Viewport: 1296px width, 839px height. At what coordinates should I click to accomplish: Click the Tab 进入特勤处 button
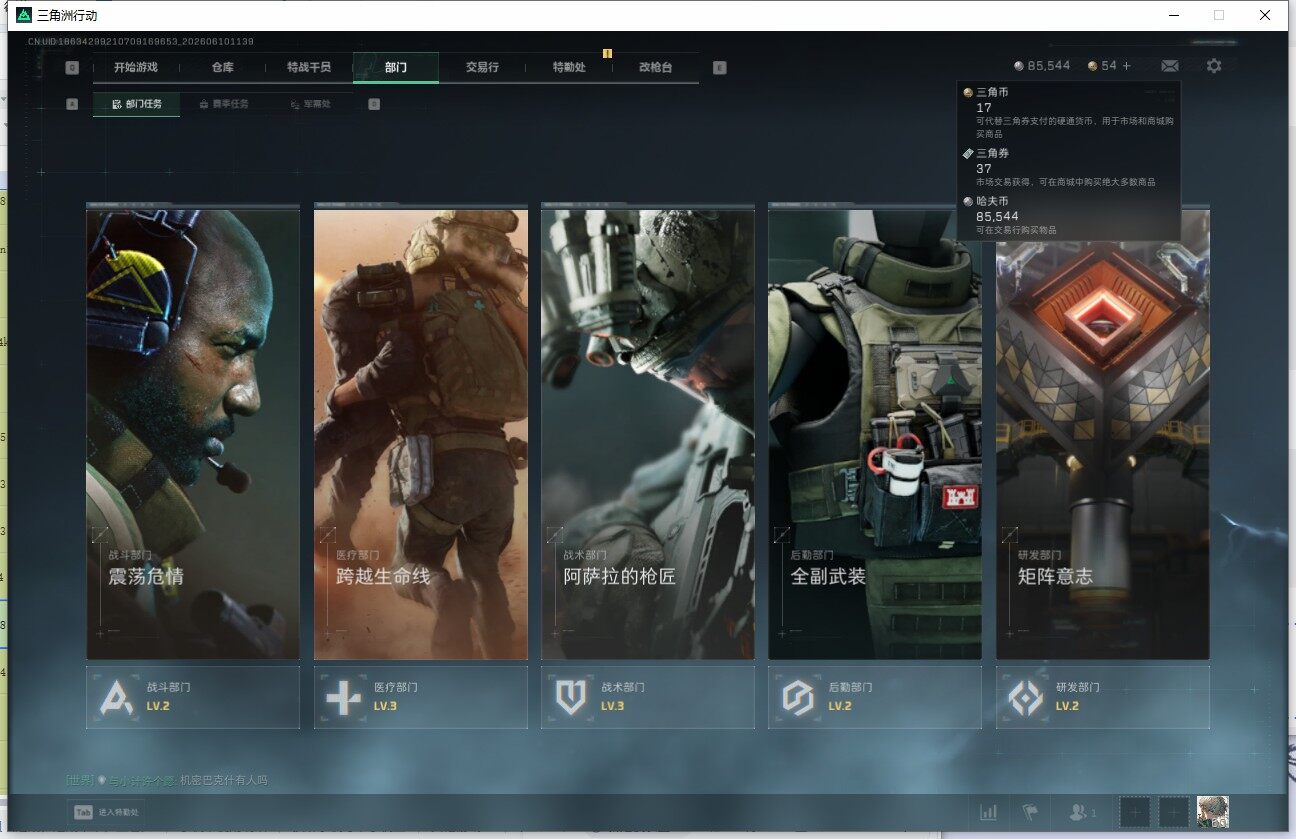coord(105,812)
